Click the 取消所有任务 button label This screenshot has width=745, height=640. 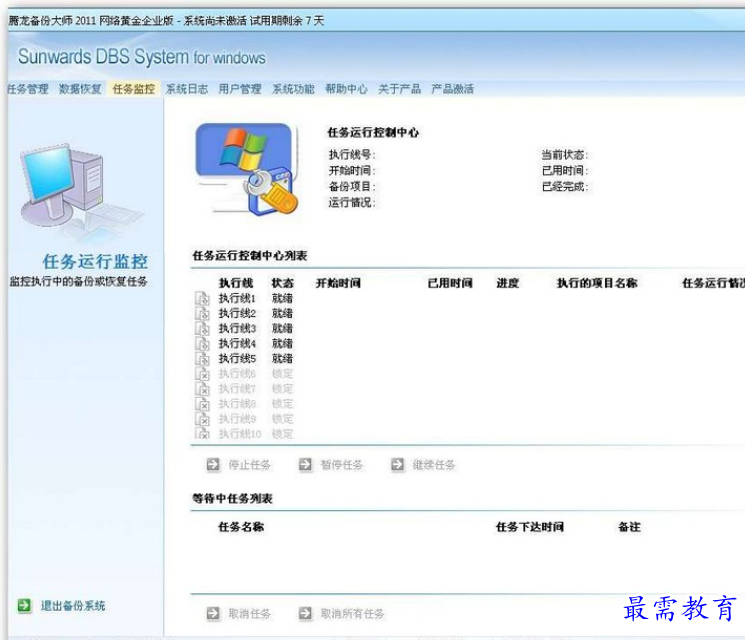pyautogui.click(x=352, y=613)
